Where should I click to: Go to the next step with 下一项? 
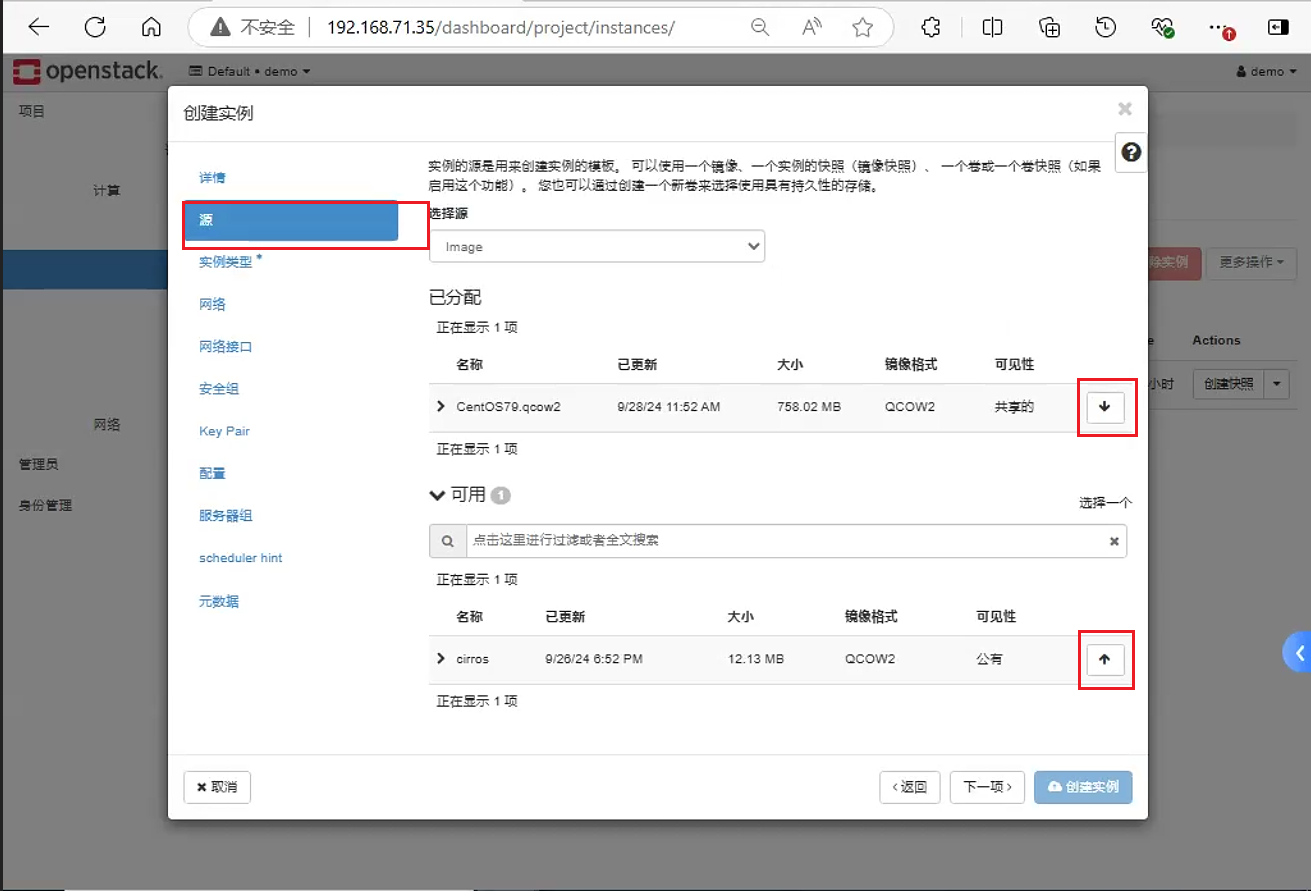point(987,787)
